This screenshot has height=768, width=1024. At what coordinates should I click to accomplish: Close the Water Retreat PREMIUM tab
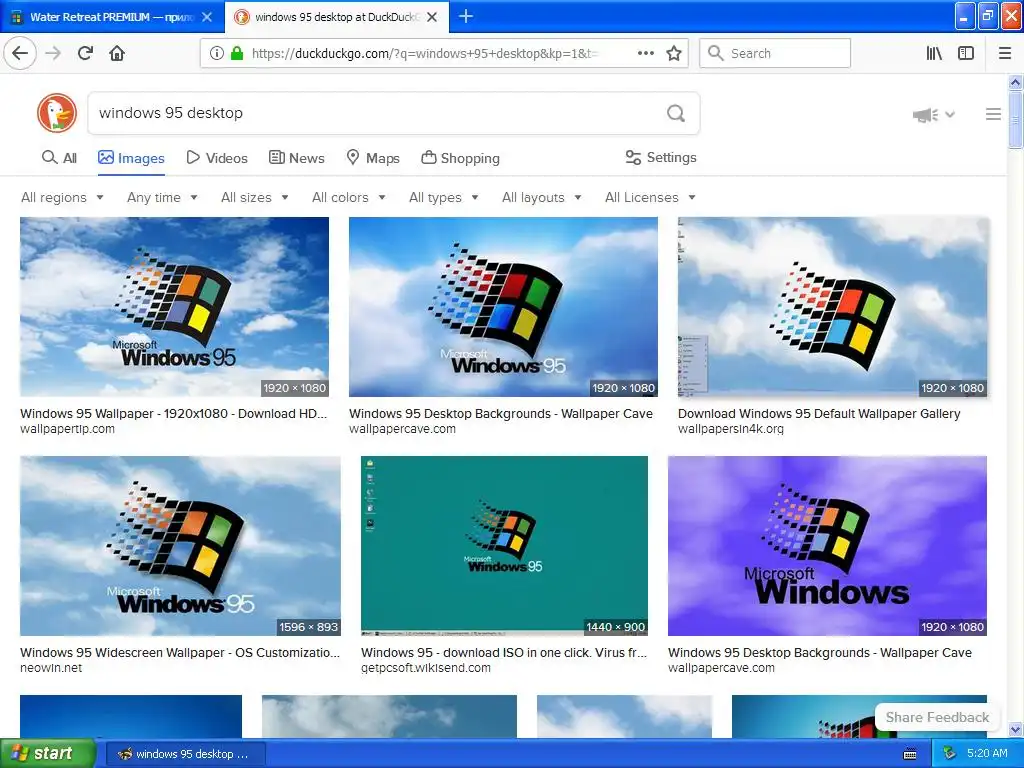(207, 17)
